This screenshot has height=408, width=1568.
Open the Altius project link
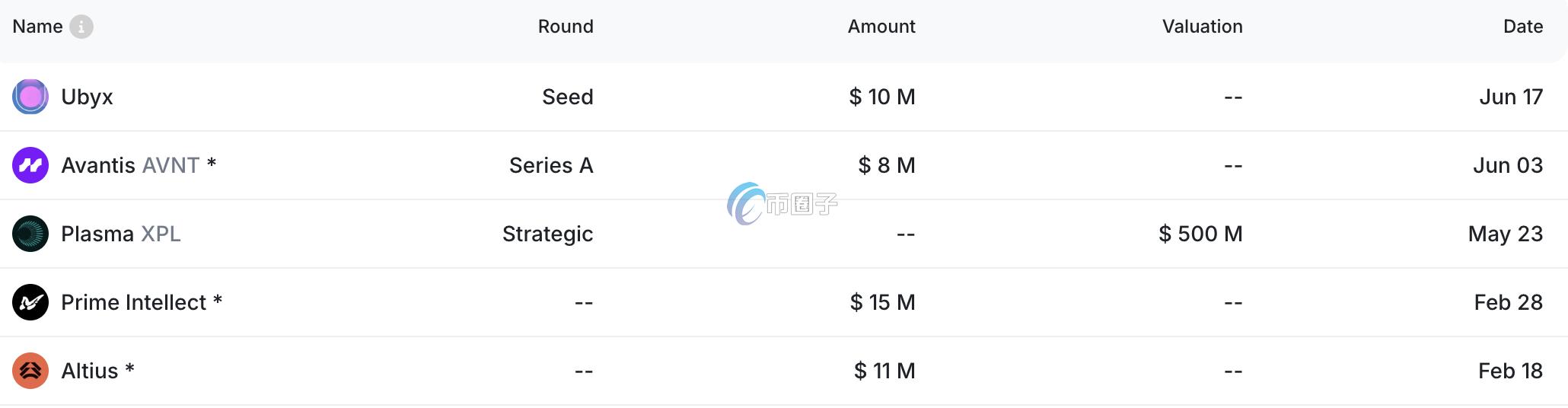click(x=90, y=371)
